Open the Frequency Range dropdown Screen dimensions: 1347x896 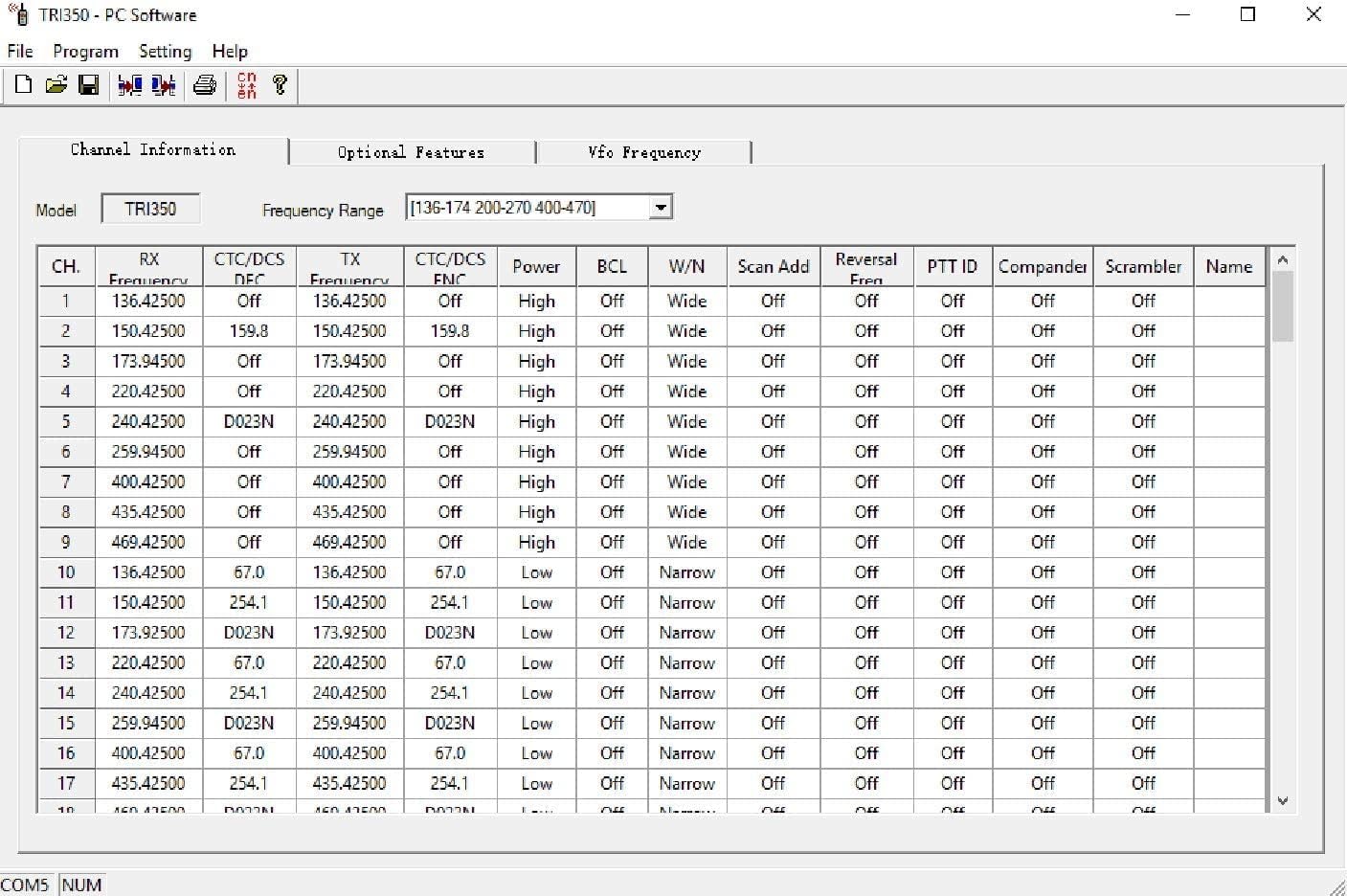[x=661, y=207]
